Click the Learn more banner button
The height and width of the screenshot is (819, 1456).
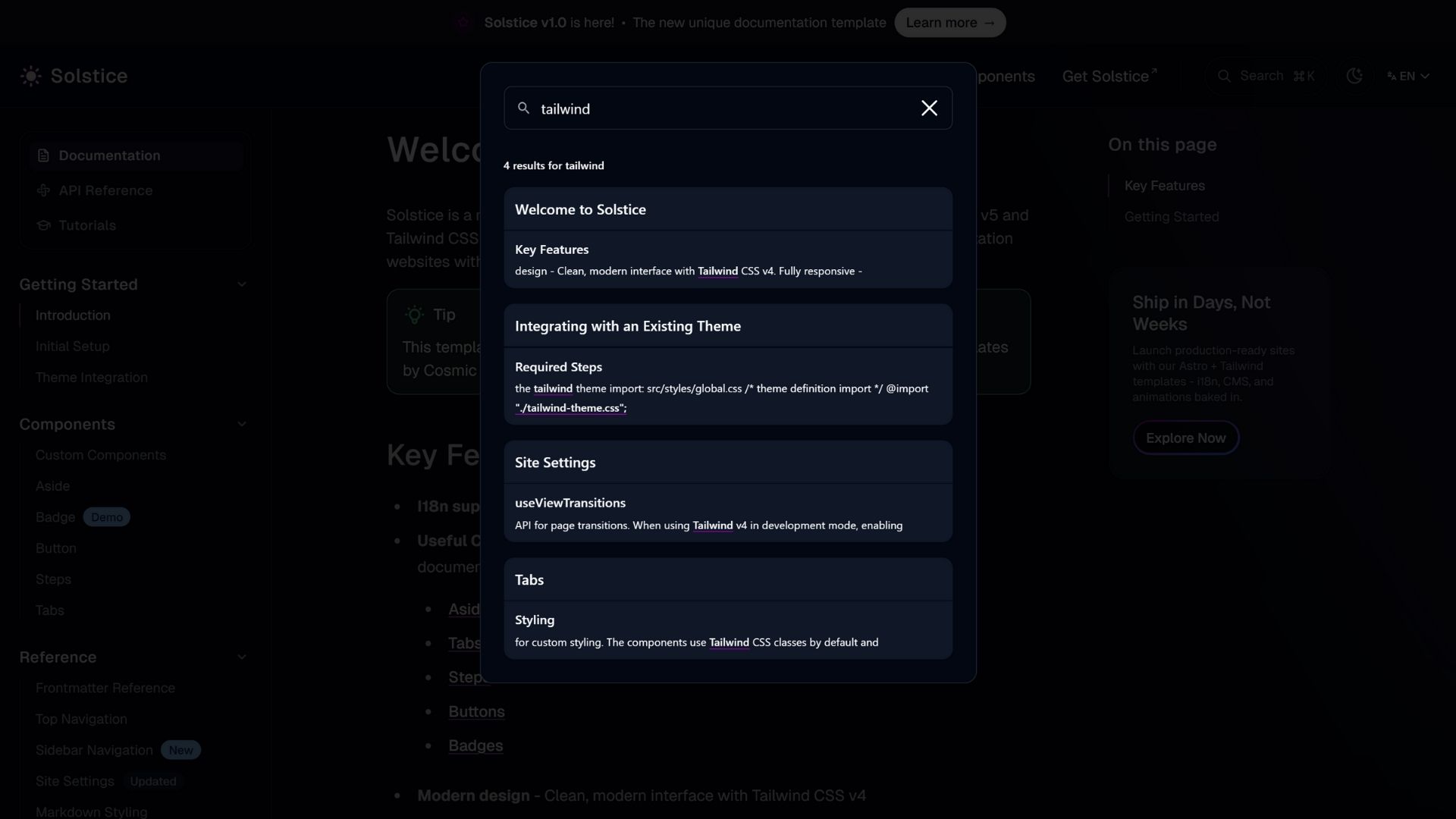coord(949,23)
